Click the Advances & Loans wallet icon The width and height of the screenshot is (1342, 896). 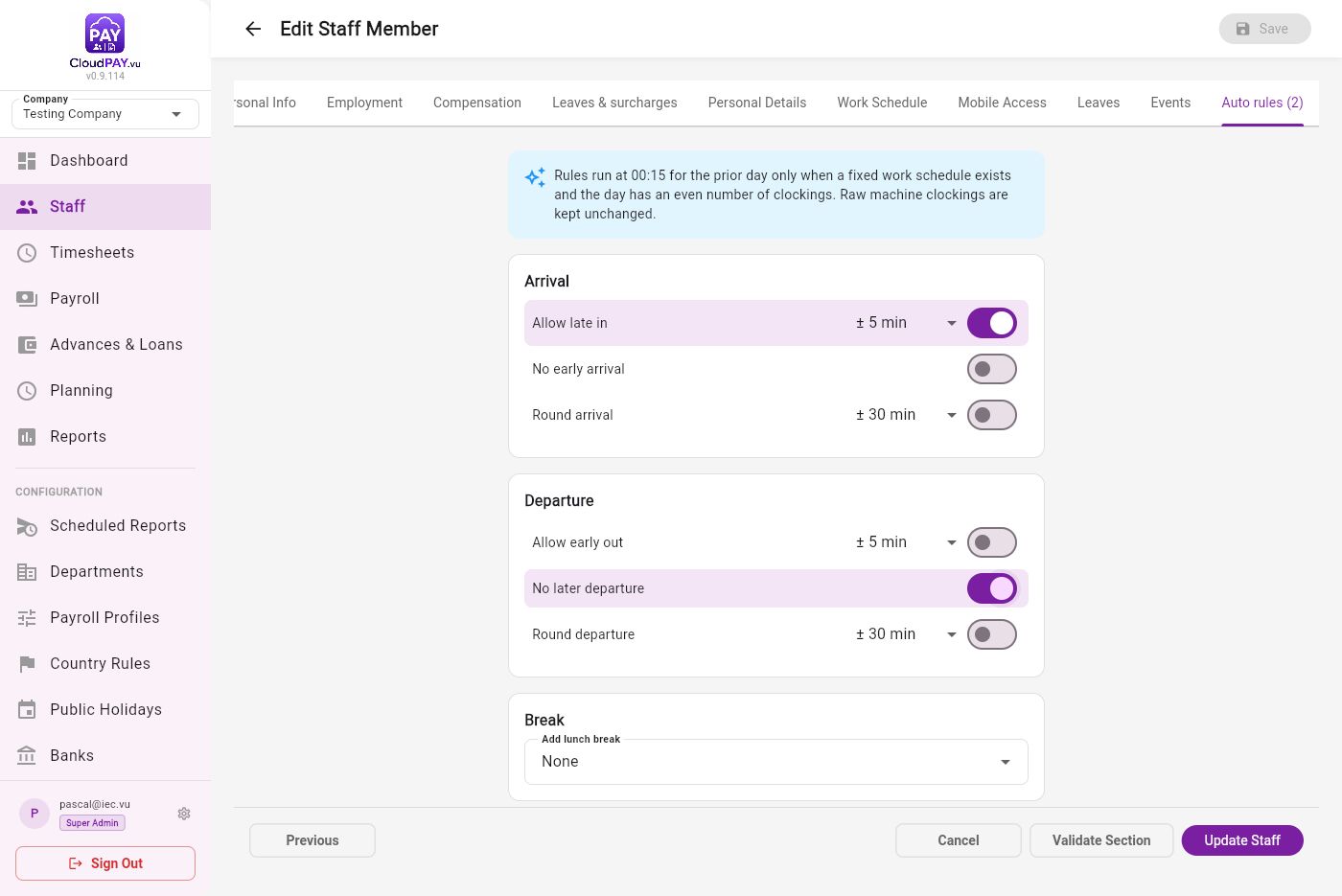(x=27, y=345)
